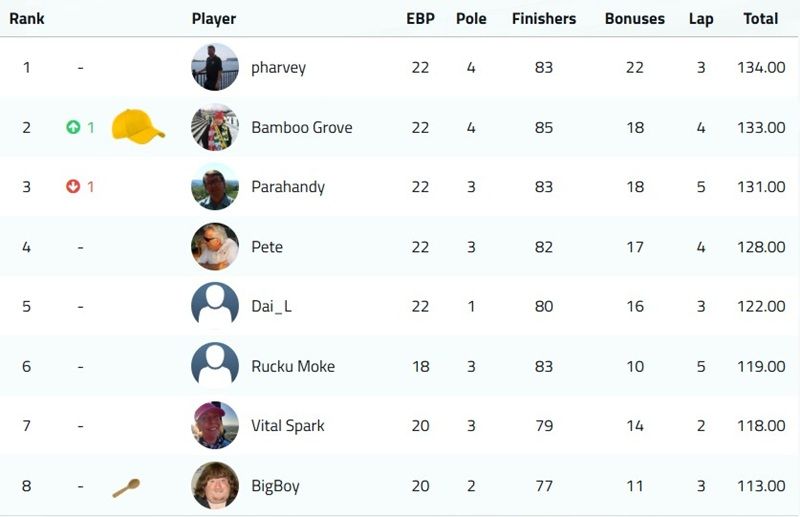The image size is (800, 517).
Task: Select Dai_L's default avatar icon
Action: (x=215, y=306)
